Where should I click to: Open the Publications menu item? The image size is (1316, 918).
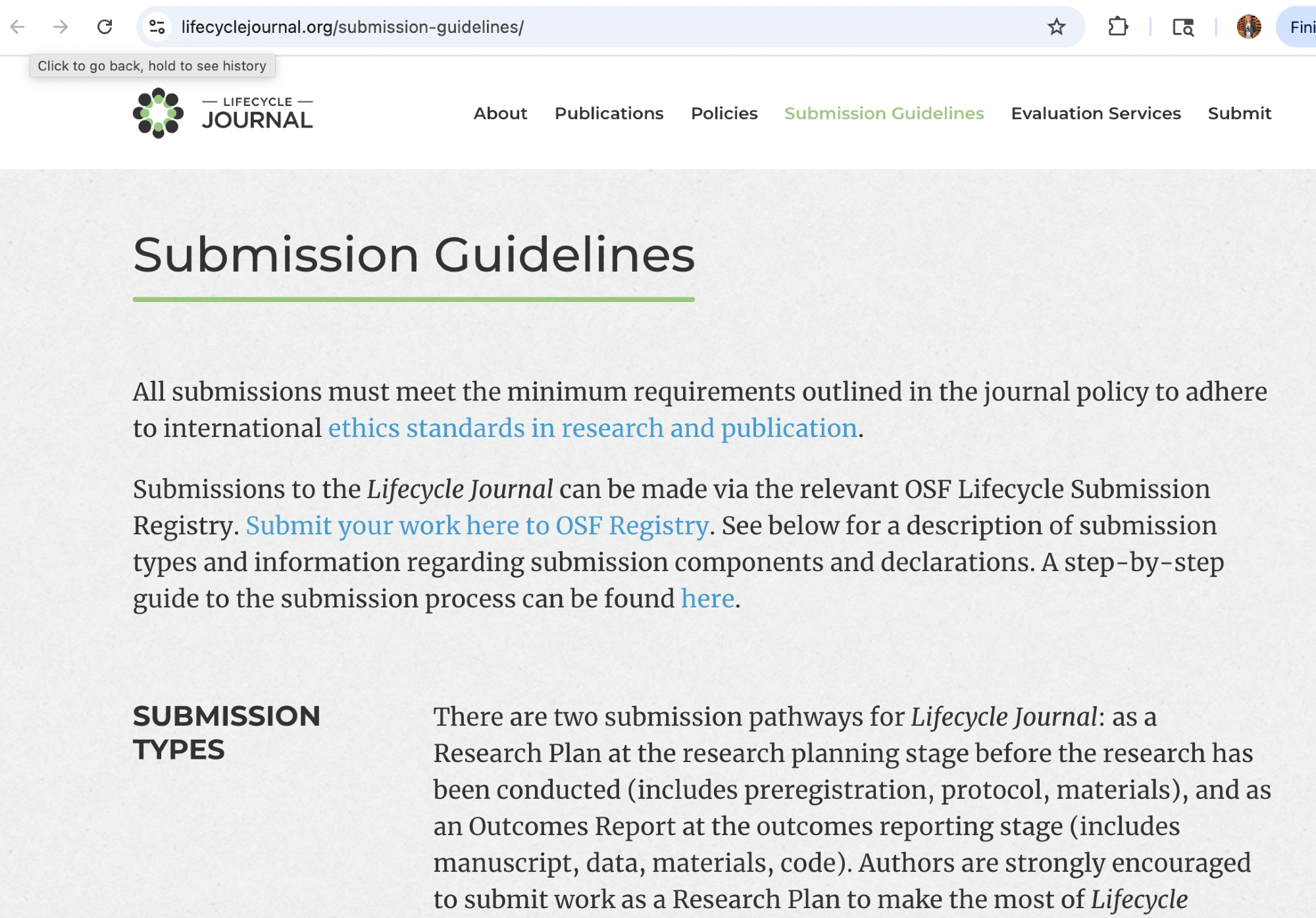[x=609, y=113]
